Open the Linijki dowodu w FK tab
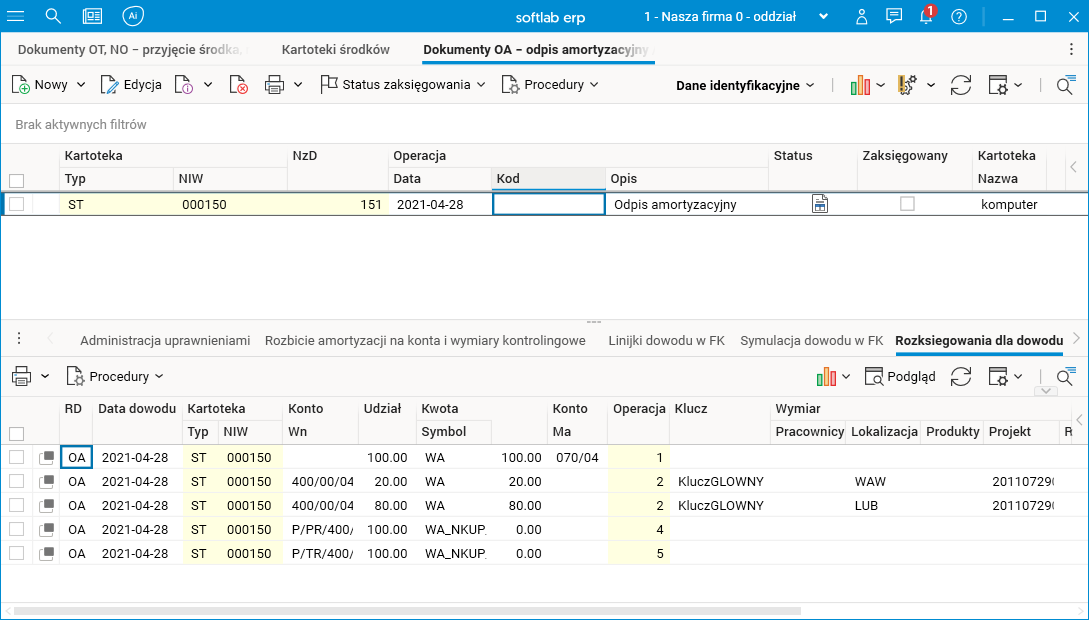 [x=666, y=341]
